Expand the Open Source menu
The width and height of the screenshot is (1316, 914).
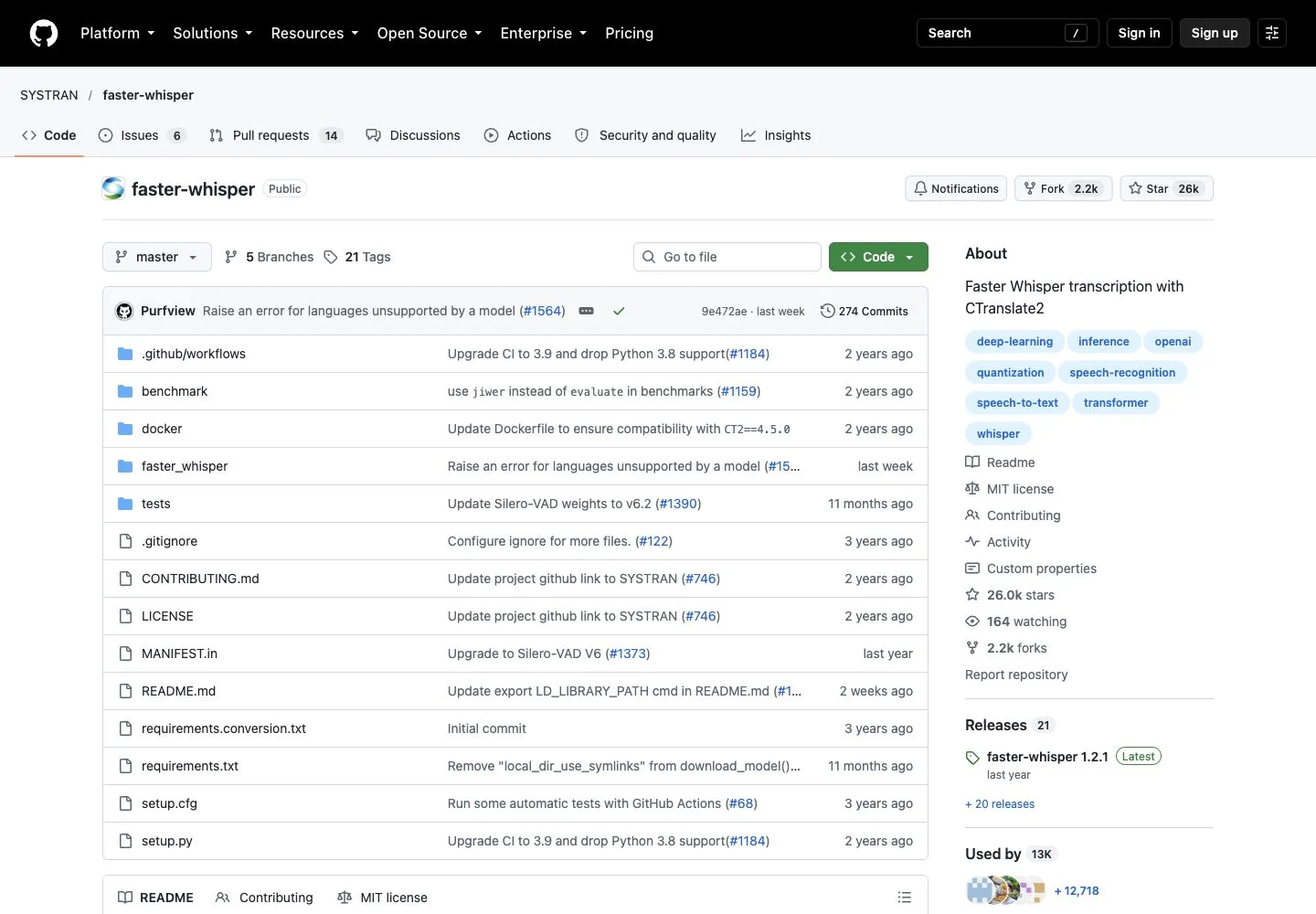point(430,33)
